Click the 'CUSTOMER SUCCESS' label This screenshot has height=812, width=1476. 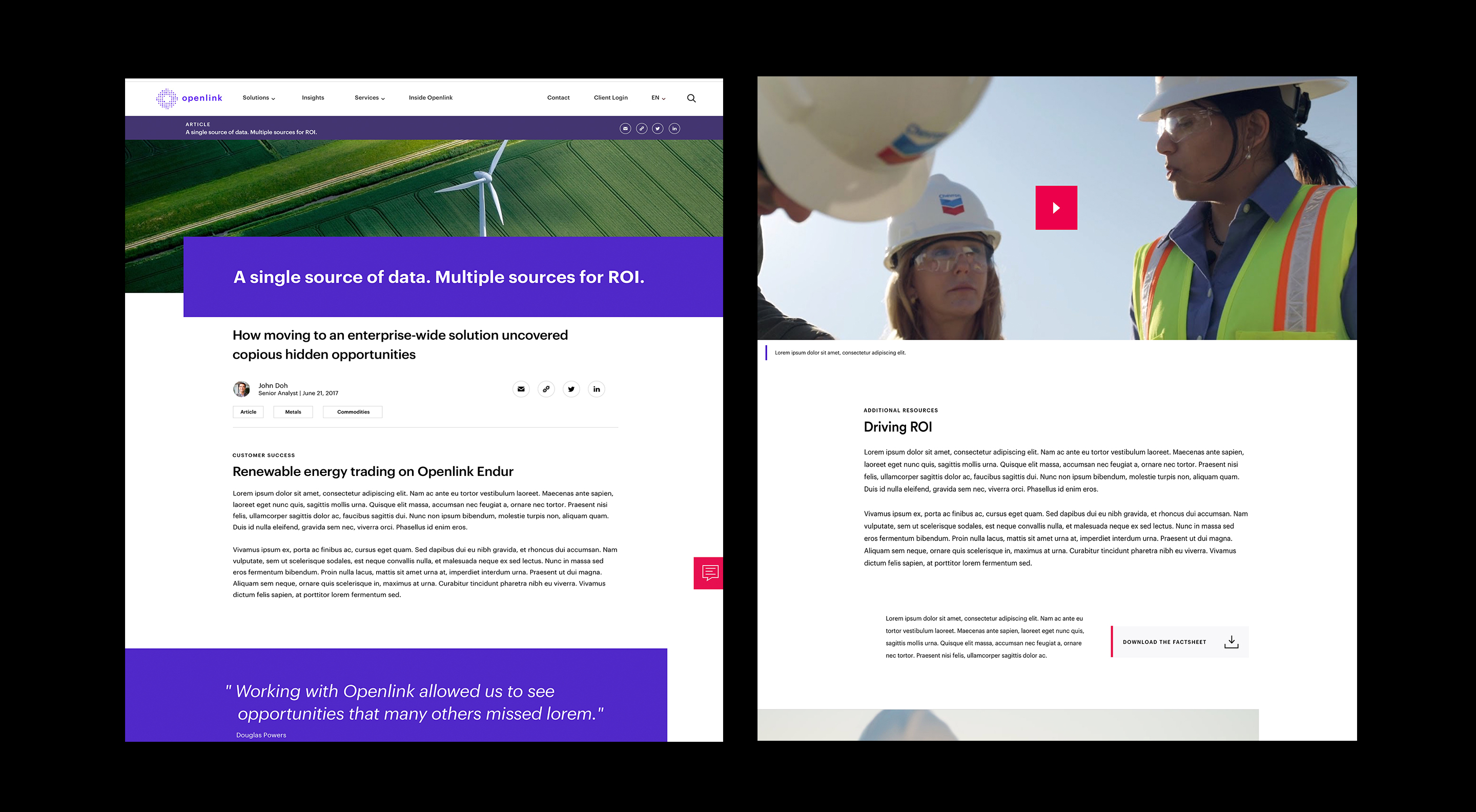click(263, 456)
